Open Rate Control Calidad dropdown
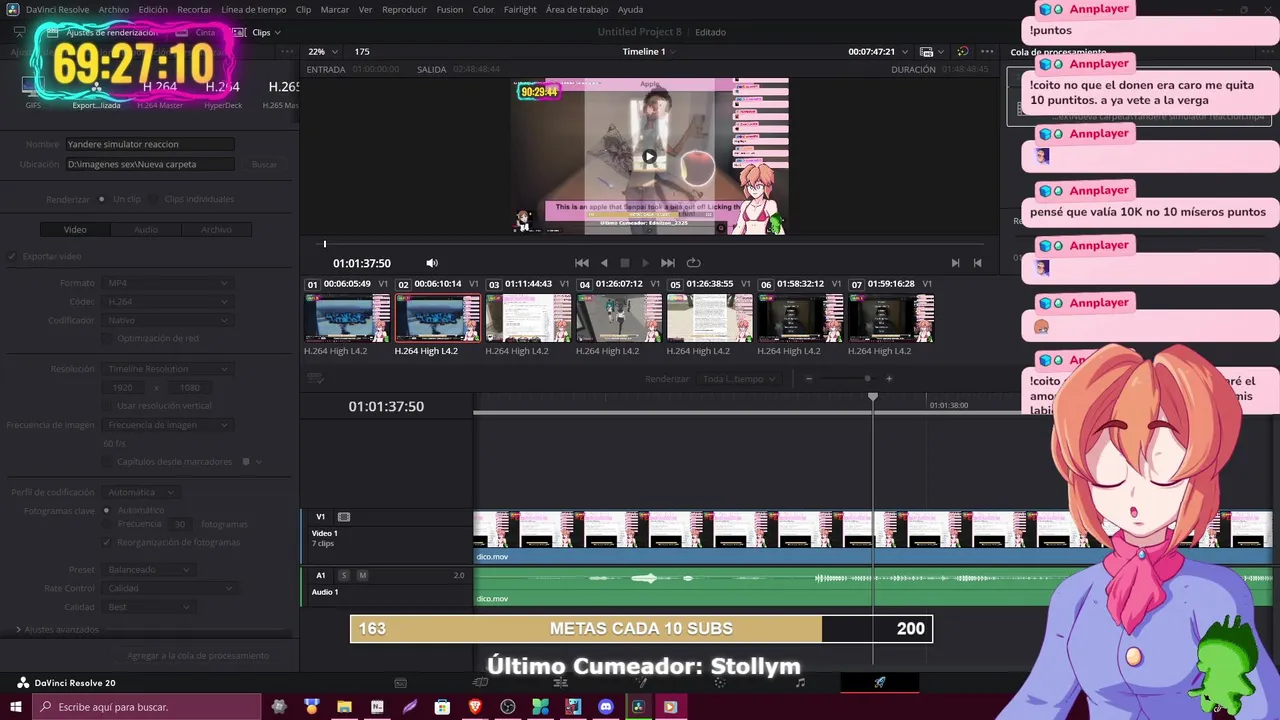Viewport: 1280px width, 720px height. (169, 588)
